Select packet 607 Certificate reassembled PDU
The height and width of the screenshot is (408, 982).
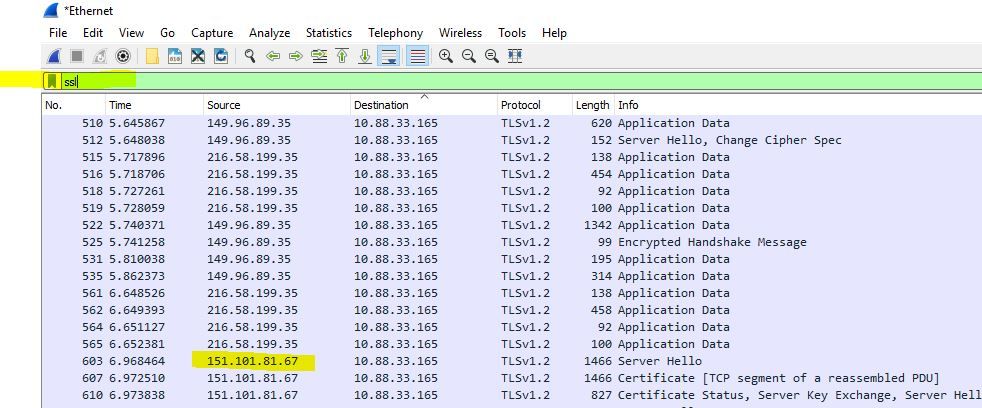point(512,378)
